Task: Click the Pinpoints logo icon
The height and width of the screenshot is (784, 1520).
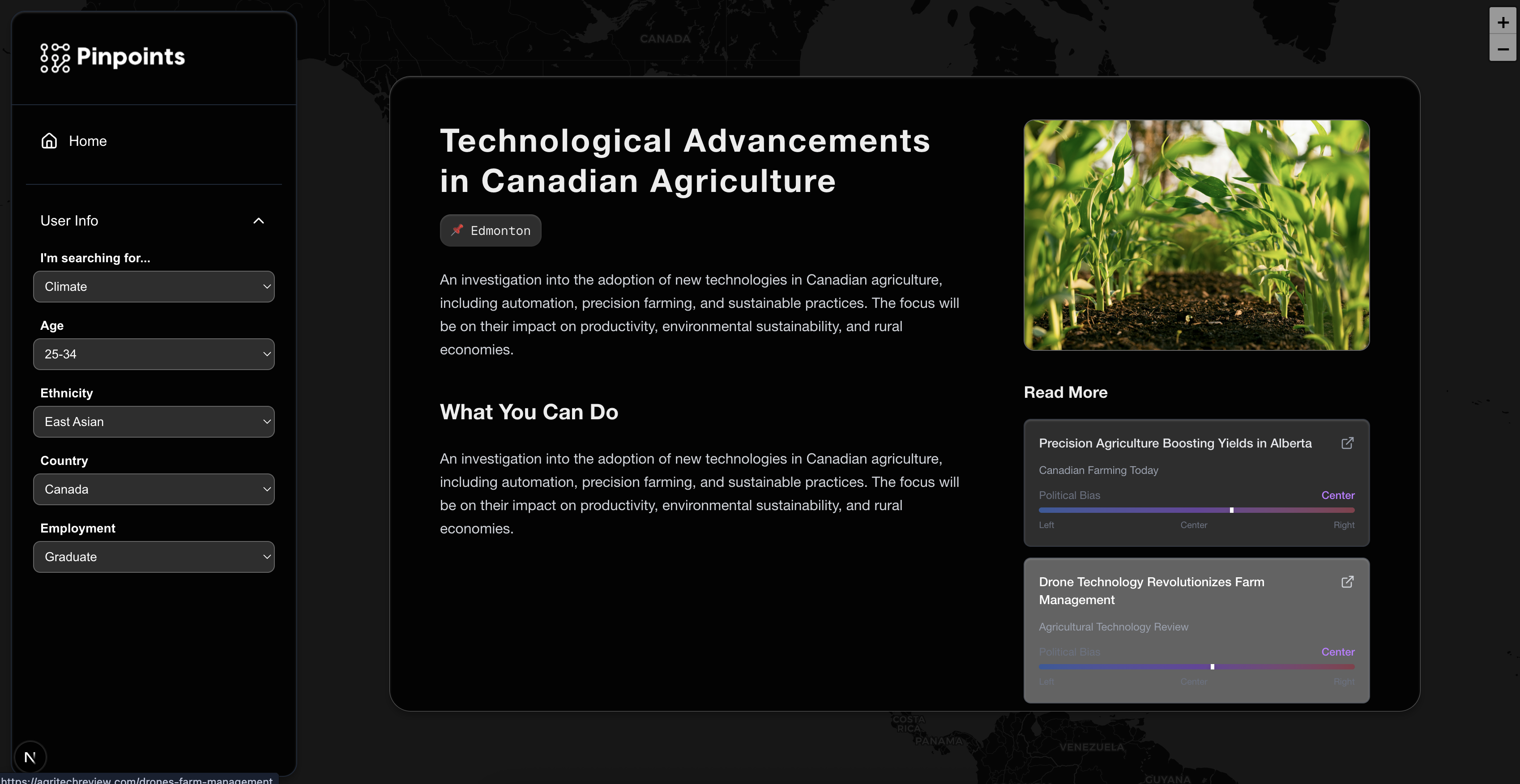Action: point(55,58)
